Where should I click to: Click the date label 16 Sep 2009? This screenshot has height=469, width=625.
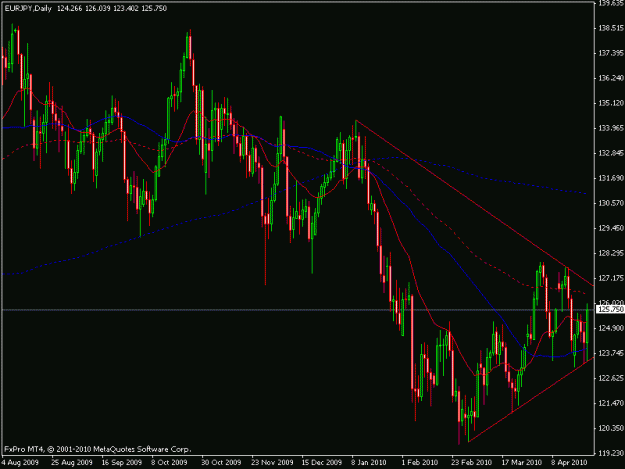[x=122, y=463]
